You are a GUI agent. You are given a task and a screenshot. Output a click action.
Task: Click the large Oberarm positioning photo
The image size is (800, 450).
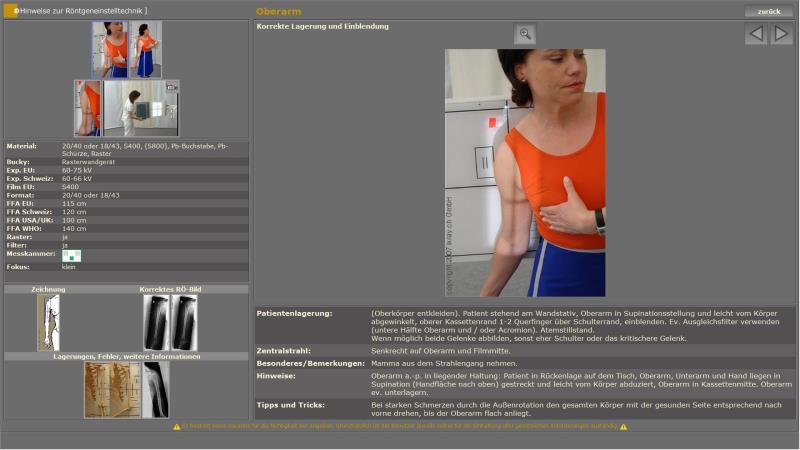tap(525, 173)
